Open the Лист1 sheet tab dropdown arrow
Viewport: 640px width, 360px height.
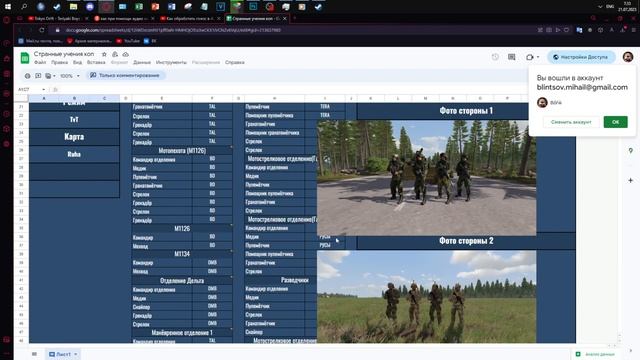coord(76,354)
